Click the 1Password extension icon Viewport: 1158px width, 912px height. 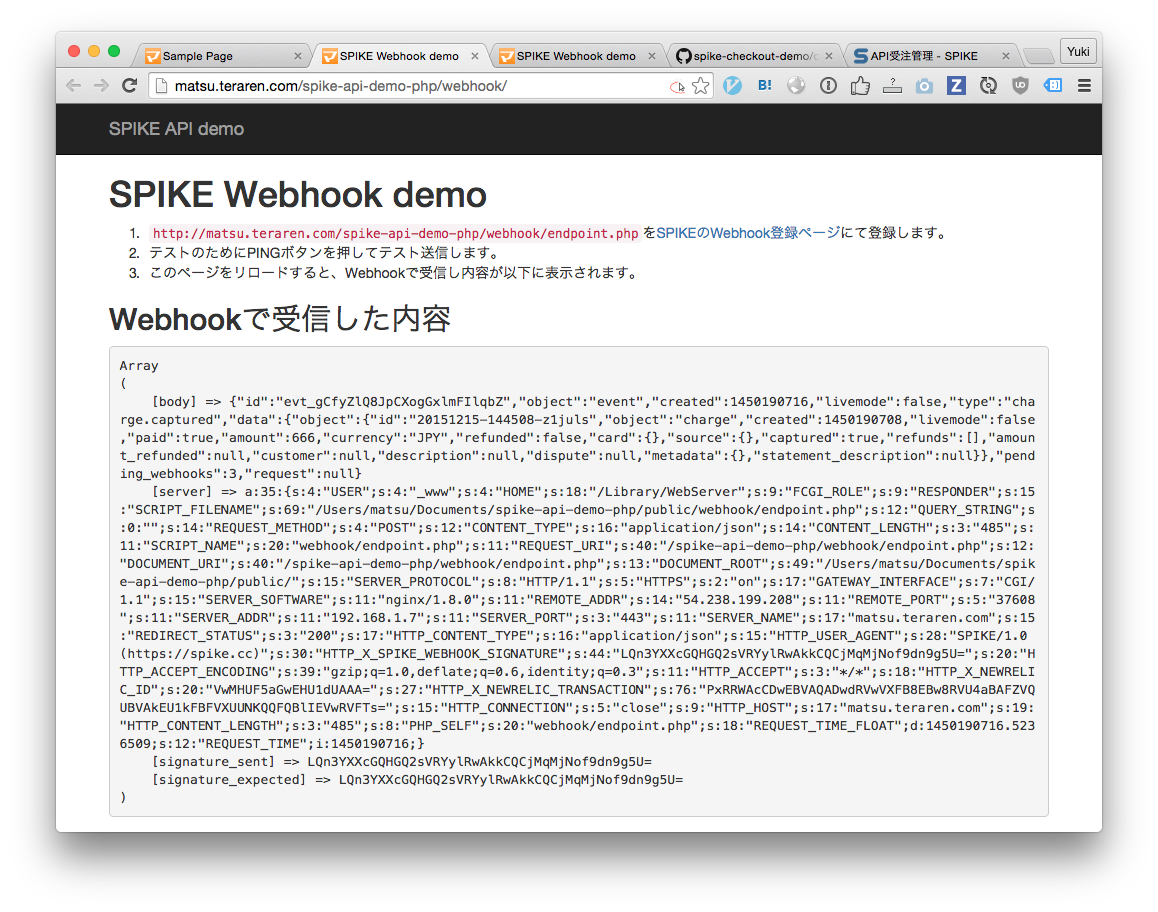tap(828, 86)
